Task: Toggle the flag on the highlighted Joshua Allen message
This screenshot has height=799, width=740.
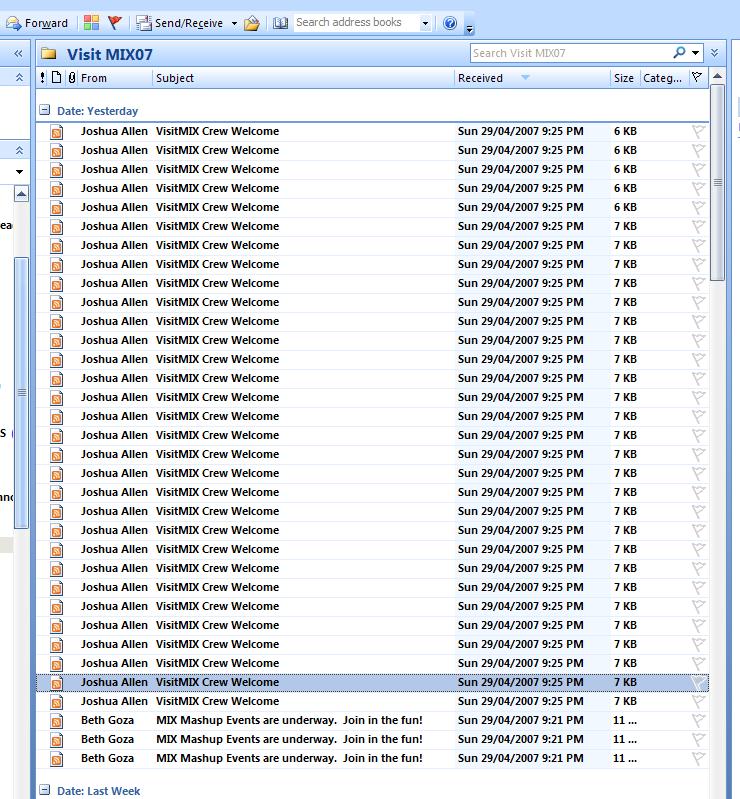Action: (698, 682)
